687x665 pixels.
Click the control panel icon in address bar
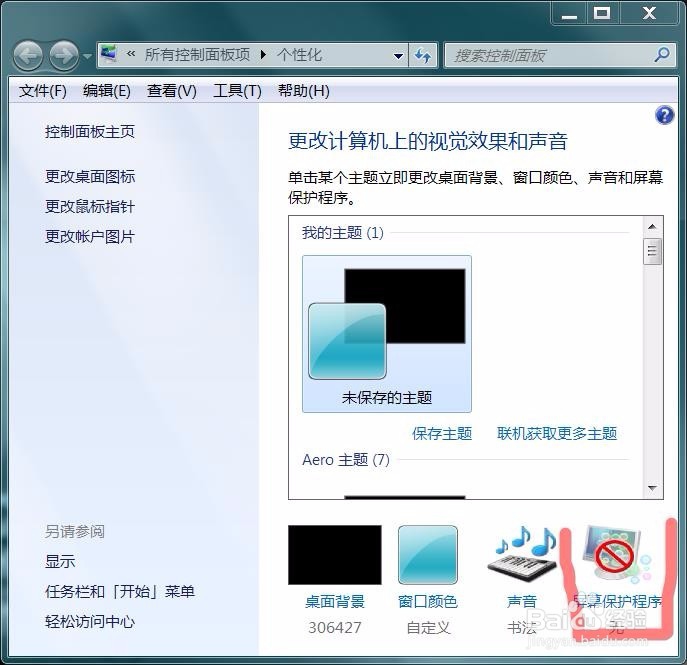pyautogui.click(x=108, y=54)
